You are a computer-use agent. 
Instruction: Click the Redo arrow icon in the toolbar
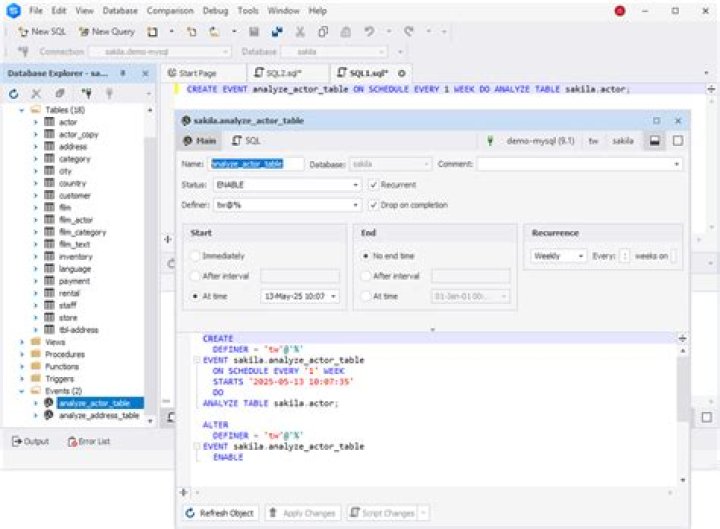(409, 31)
